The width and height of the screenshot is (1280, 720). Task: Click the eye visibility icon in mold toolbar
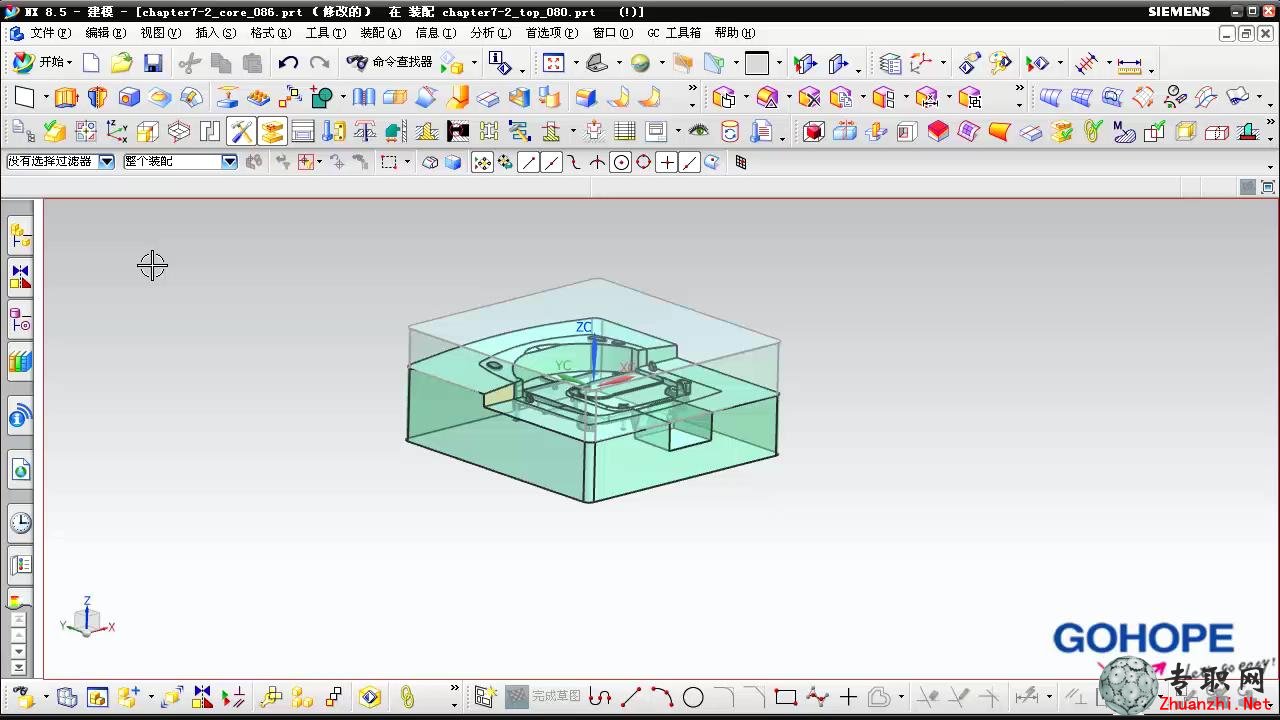[x=699, y=131]
